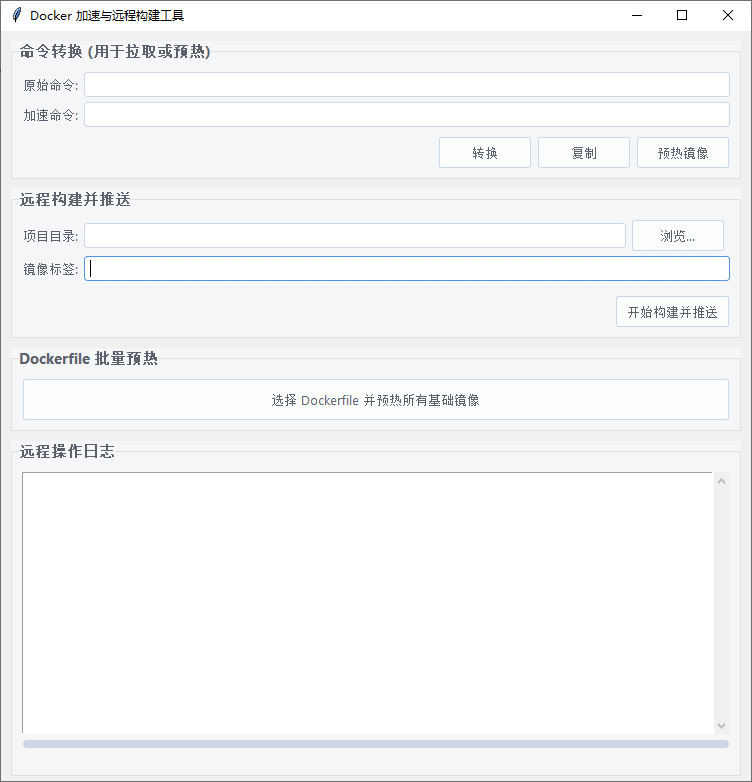Click the 镜像标签: label
The width and height of the screenshot is (752, 782).
pyautogui.click(x=51, y=269)
